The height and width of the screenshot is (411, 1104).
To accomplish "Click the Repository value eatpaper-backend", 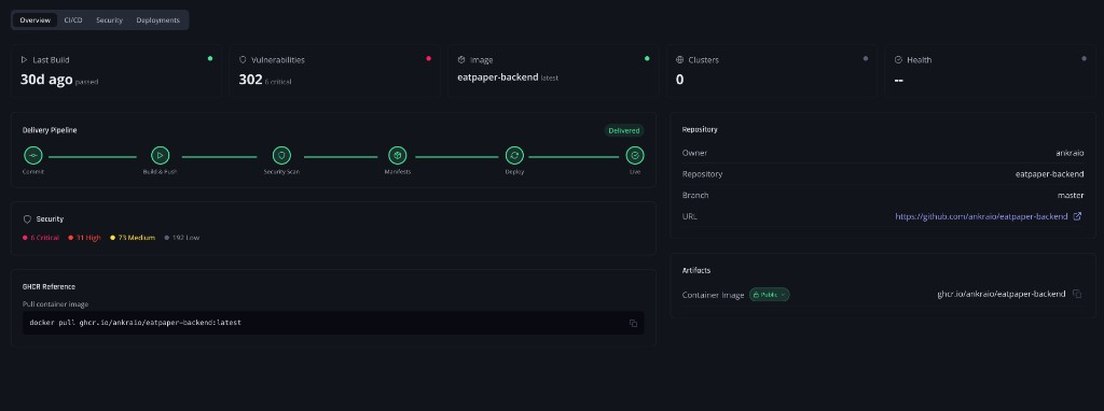I will pos(1050,174).
